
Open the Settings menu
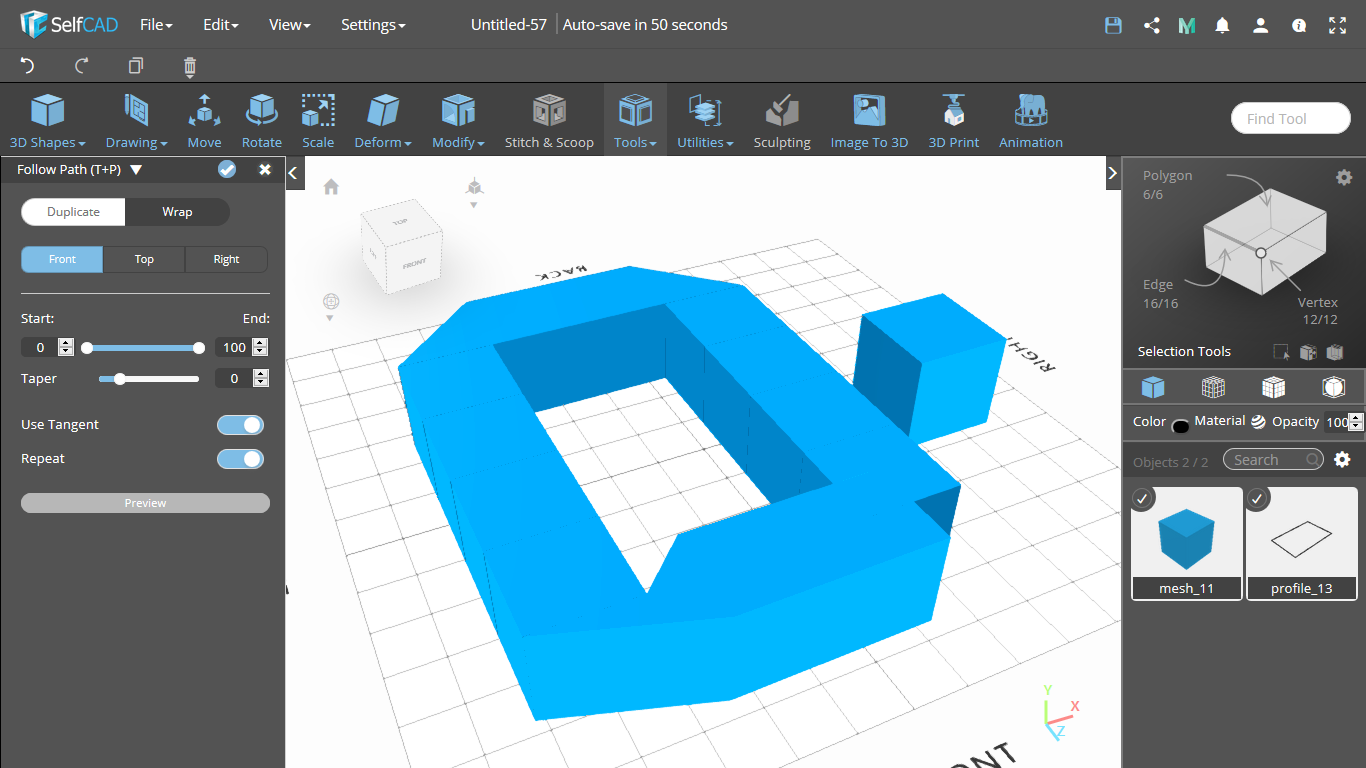373,25
